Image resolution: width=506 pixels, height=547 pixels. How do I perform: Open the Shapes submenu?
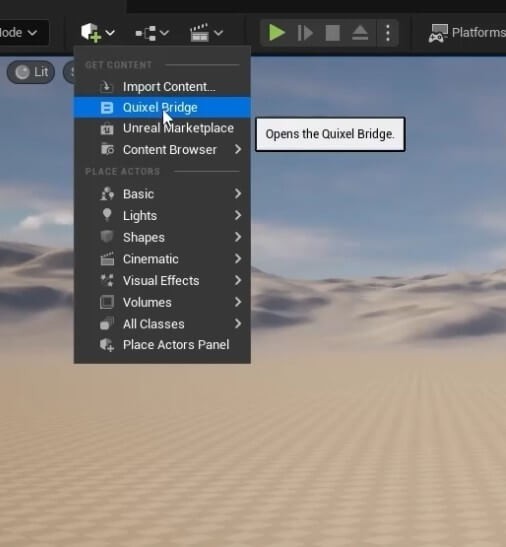(162, 237)
